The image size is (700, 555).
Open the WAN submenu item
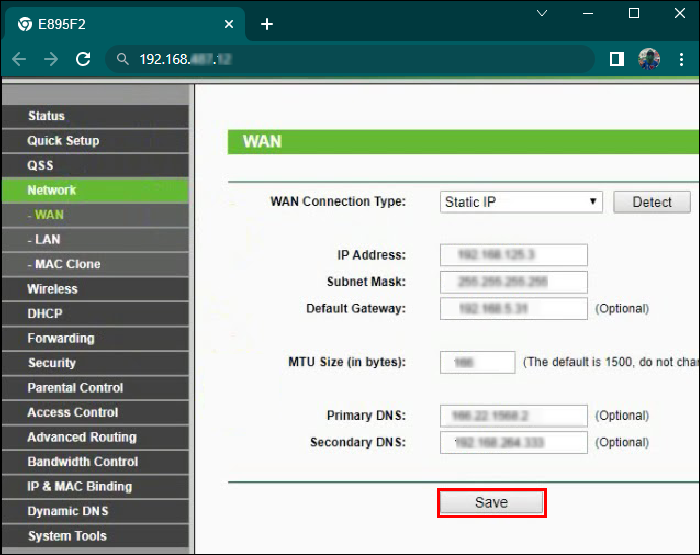click(x=96, y=215)
